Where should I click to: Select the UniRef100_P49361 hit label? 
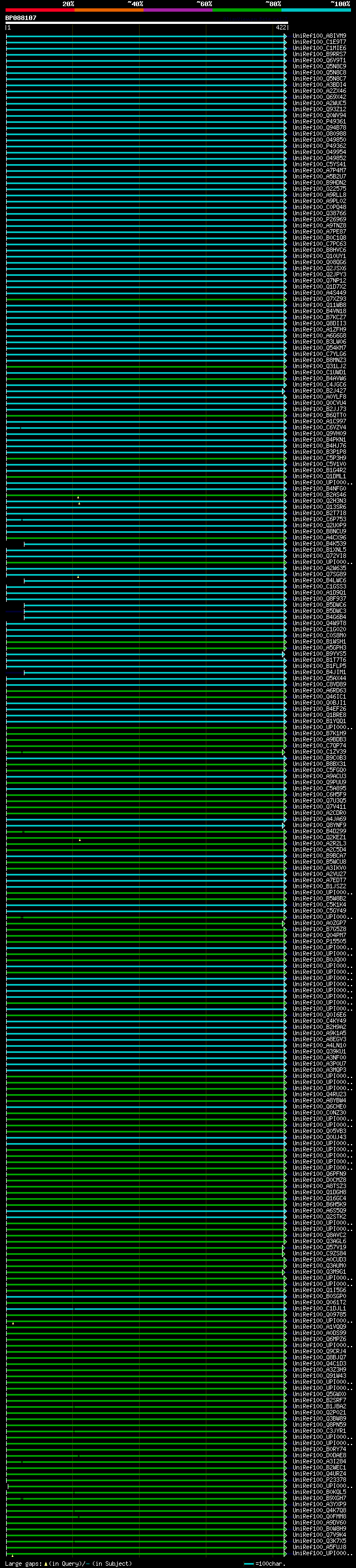tap(319, 122)
